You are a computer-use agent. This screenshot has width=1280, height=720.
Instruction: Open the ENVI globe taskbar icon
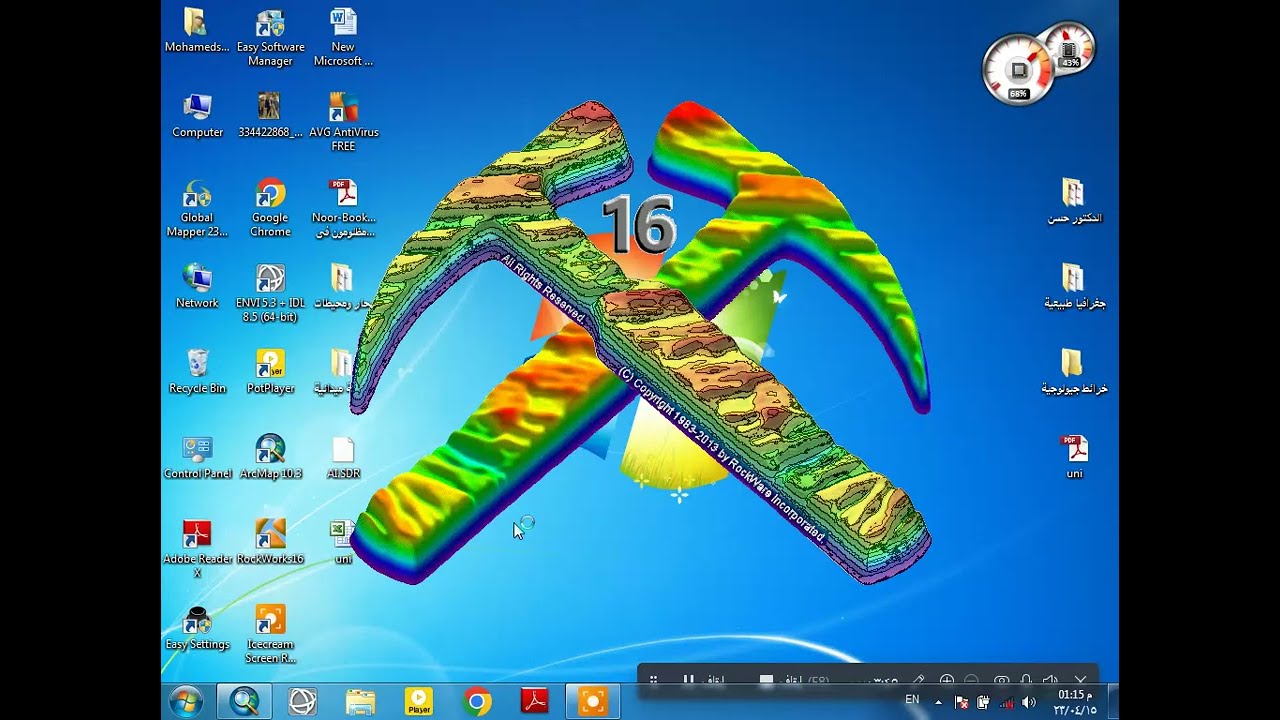303,702
